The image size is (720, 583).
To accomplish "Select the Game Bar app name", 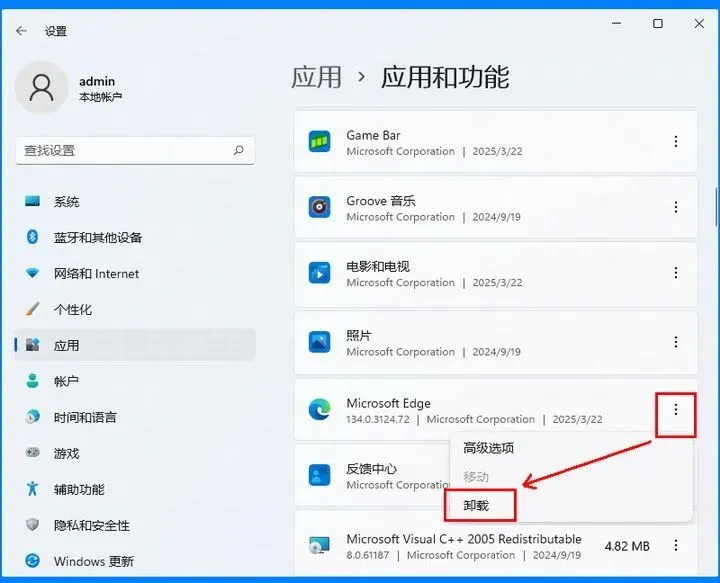I will point(373,135).
